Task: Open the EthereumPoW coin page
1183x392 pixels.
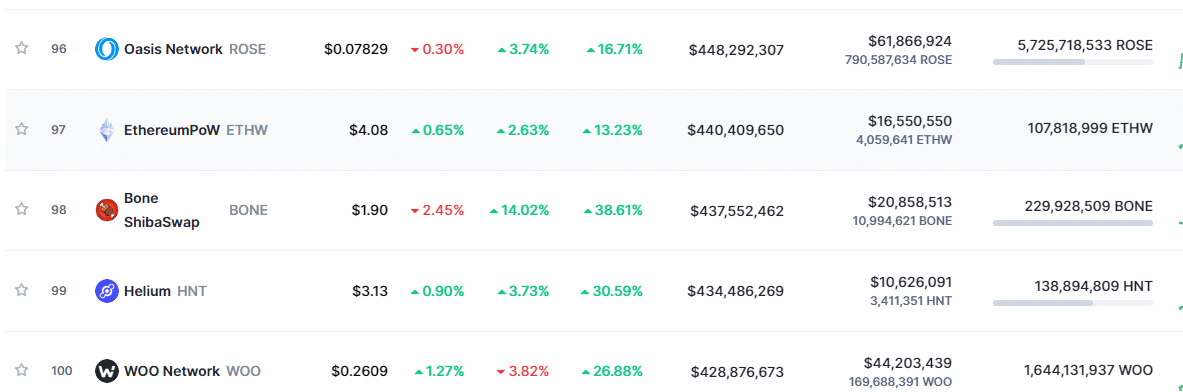Action: (172, 130)
